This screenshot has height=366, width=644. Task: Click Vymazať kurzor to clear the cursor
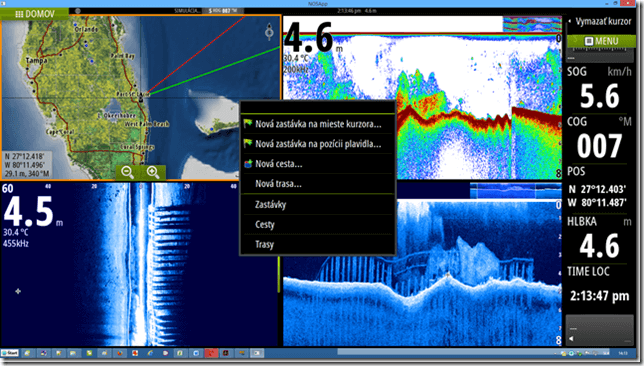(x=603, y=21)
